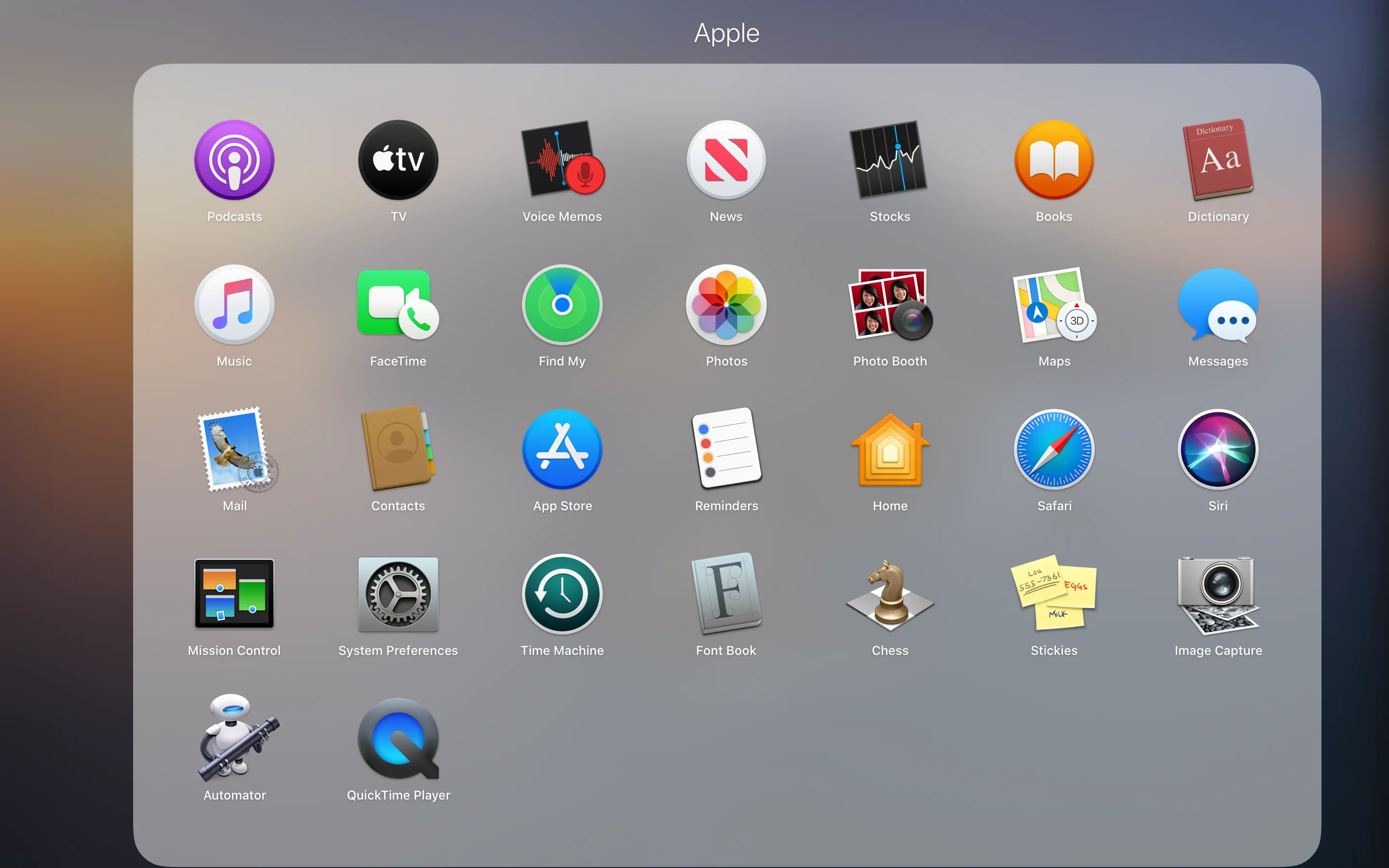Viewport: 1389px width, 868px height.
Task: Launch FaceTime from the folder
Action: point(398,305)
